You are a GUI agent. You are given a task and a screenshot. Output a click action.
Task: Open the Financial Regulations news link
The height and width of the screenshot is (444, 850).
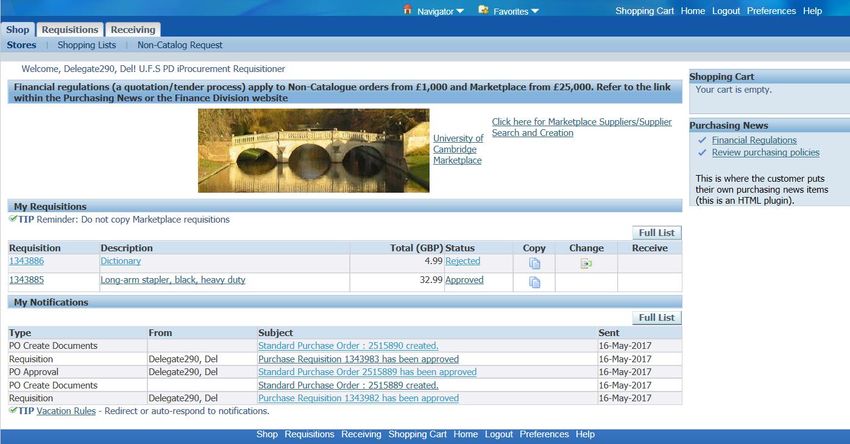(754, 140)
